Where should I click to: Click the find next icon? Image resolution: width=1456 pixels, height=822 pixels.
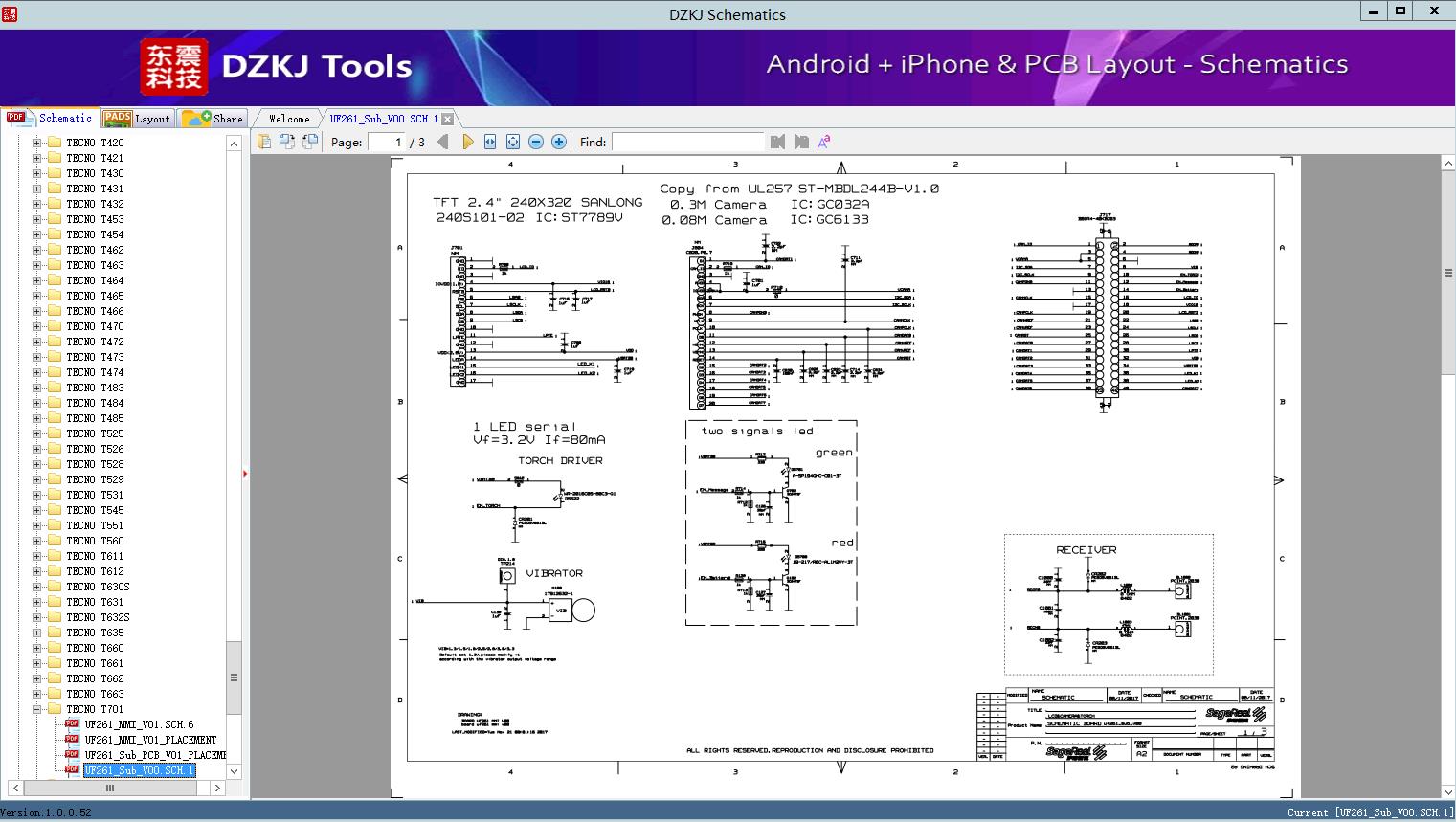click(801, 142)
